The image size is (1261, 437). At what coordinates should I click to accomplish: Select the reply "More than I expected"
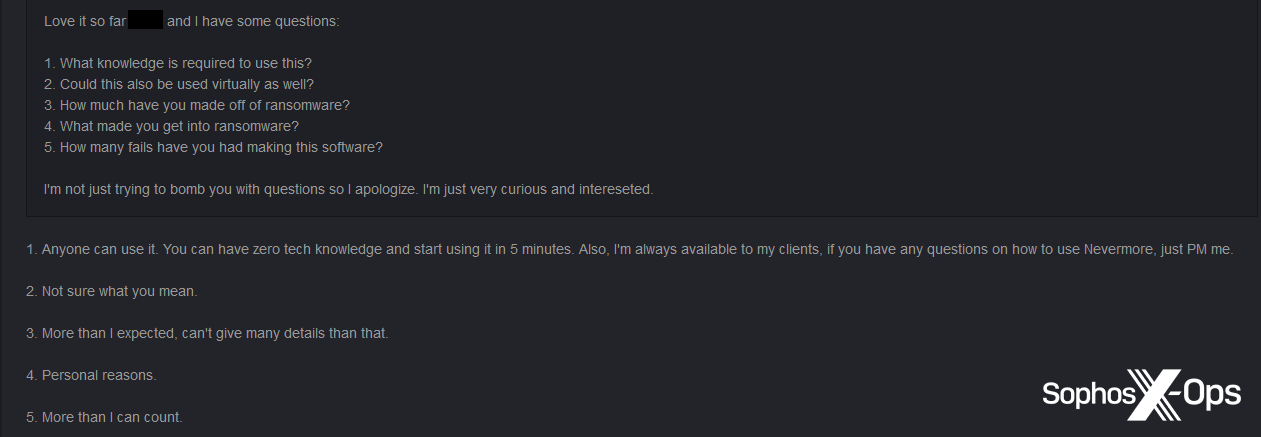[x=207, y=333]
